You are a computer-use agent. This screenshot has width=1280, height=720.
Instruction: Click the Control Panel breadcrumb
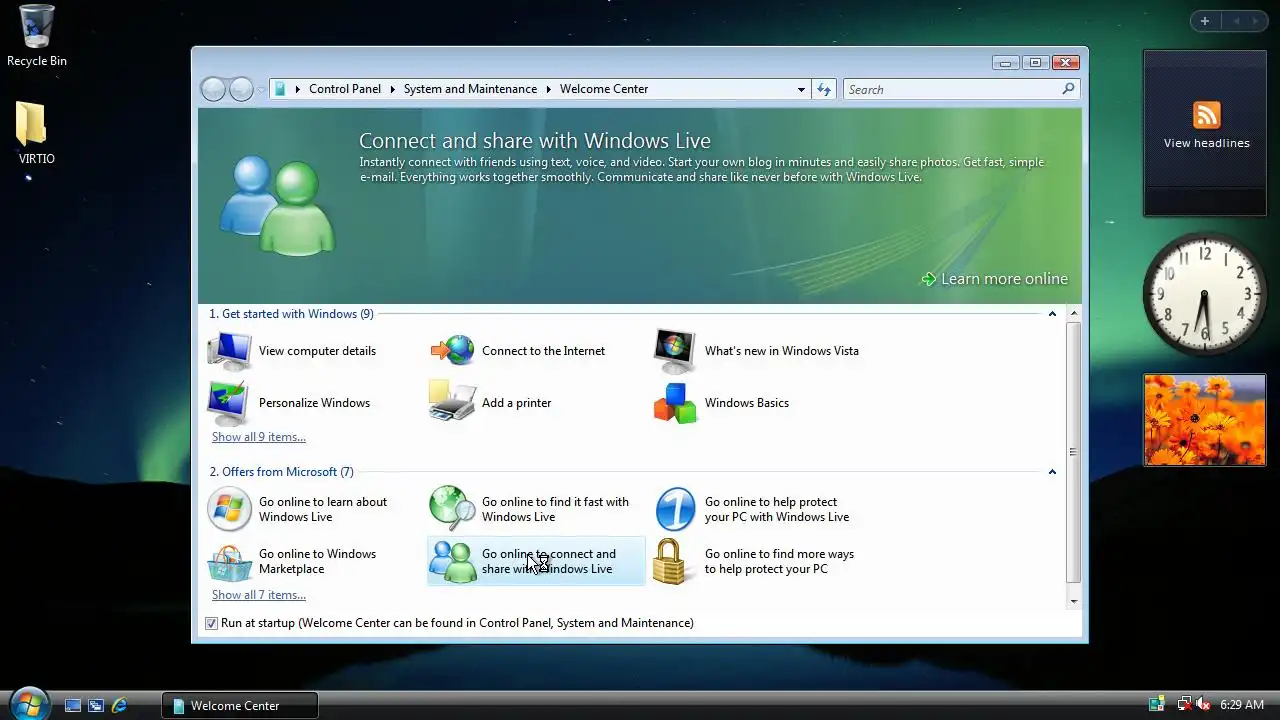click(x=345, y=89)
